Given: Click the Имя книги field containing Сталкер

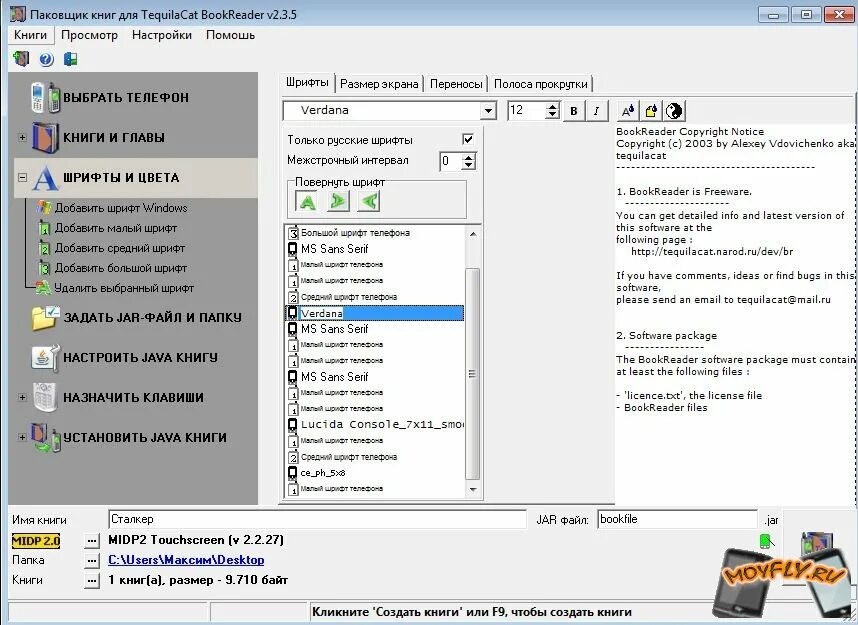Looking at the screenshot, I should (x=317, y=519).
